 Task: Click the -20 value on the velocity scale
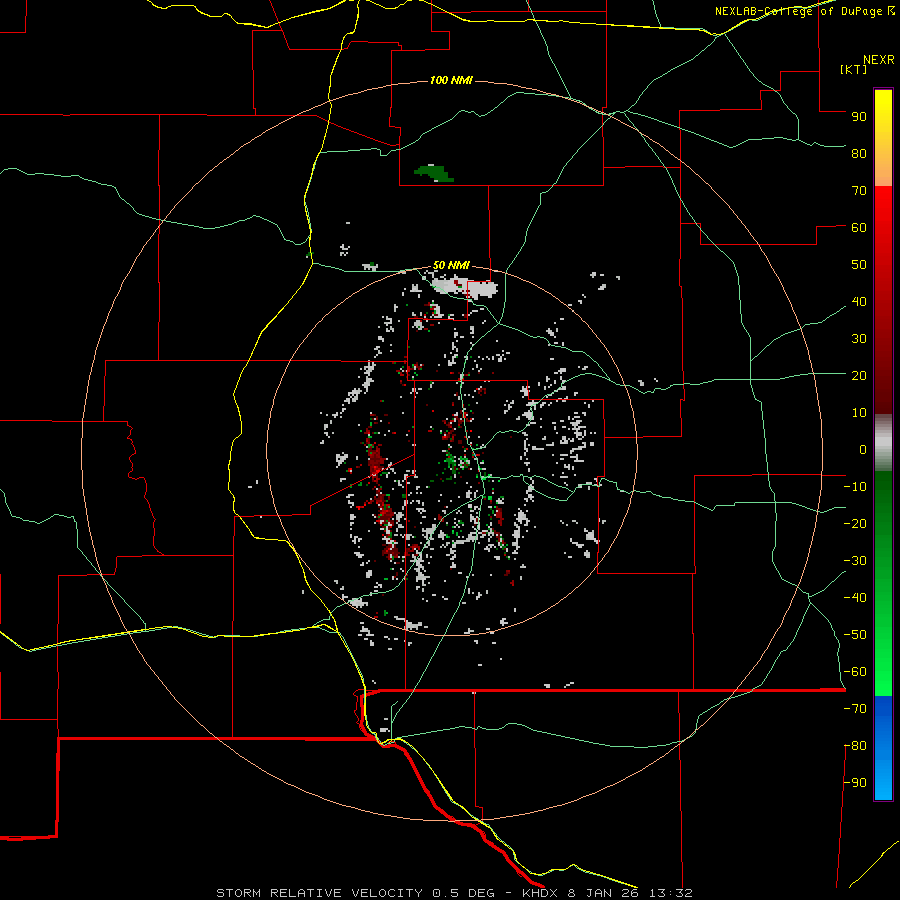point(855,523)
